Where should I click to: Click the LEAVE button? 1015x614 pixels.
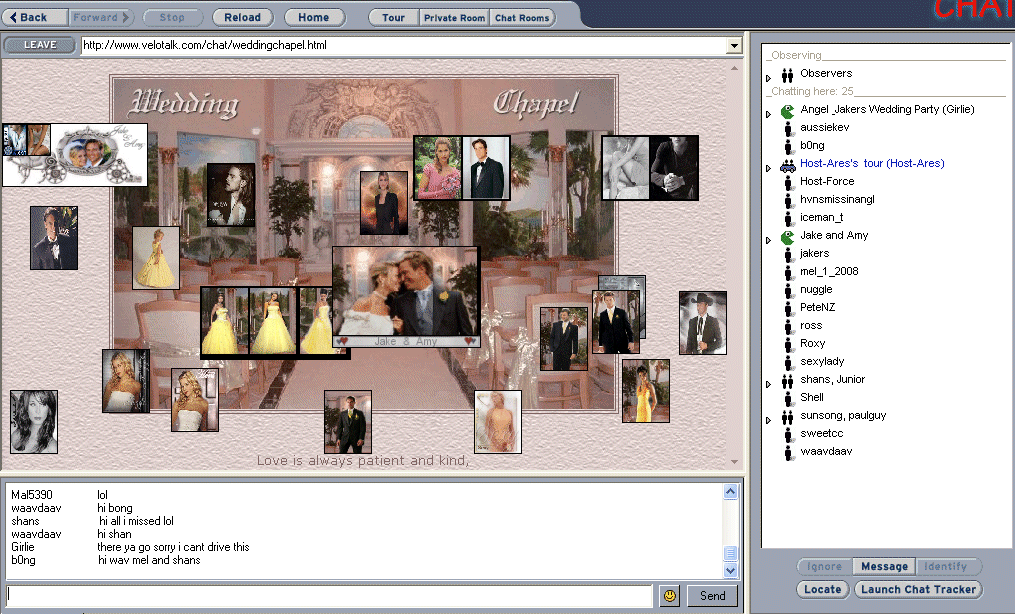(x=40, y=45)
